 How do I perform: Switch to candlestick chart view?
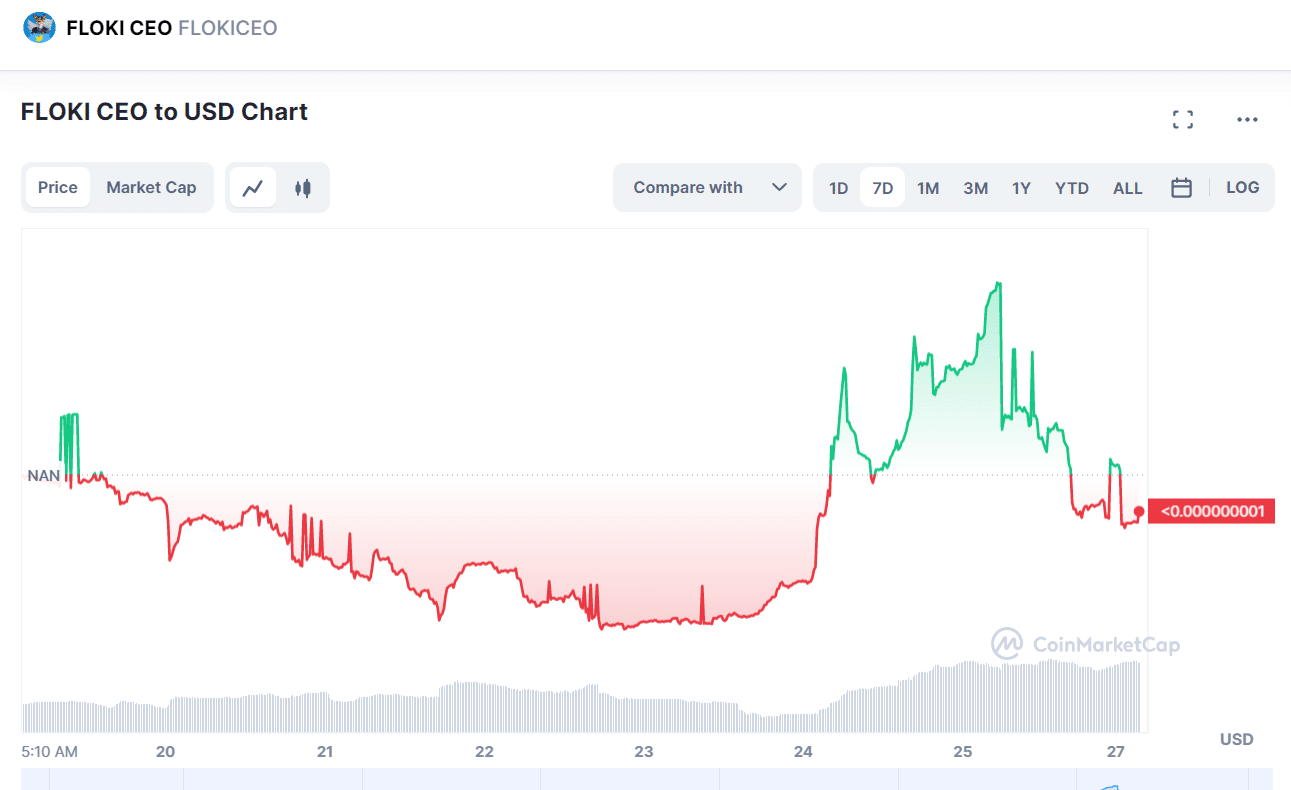click(303, 188)
